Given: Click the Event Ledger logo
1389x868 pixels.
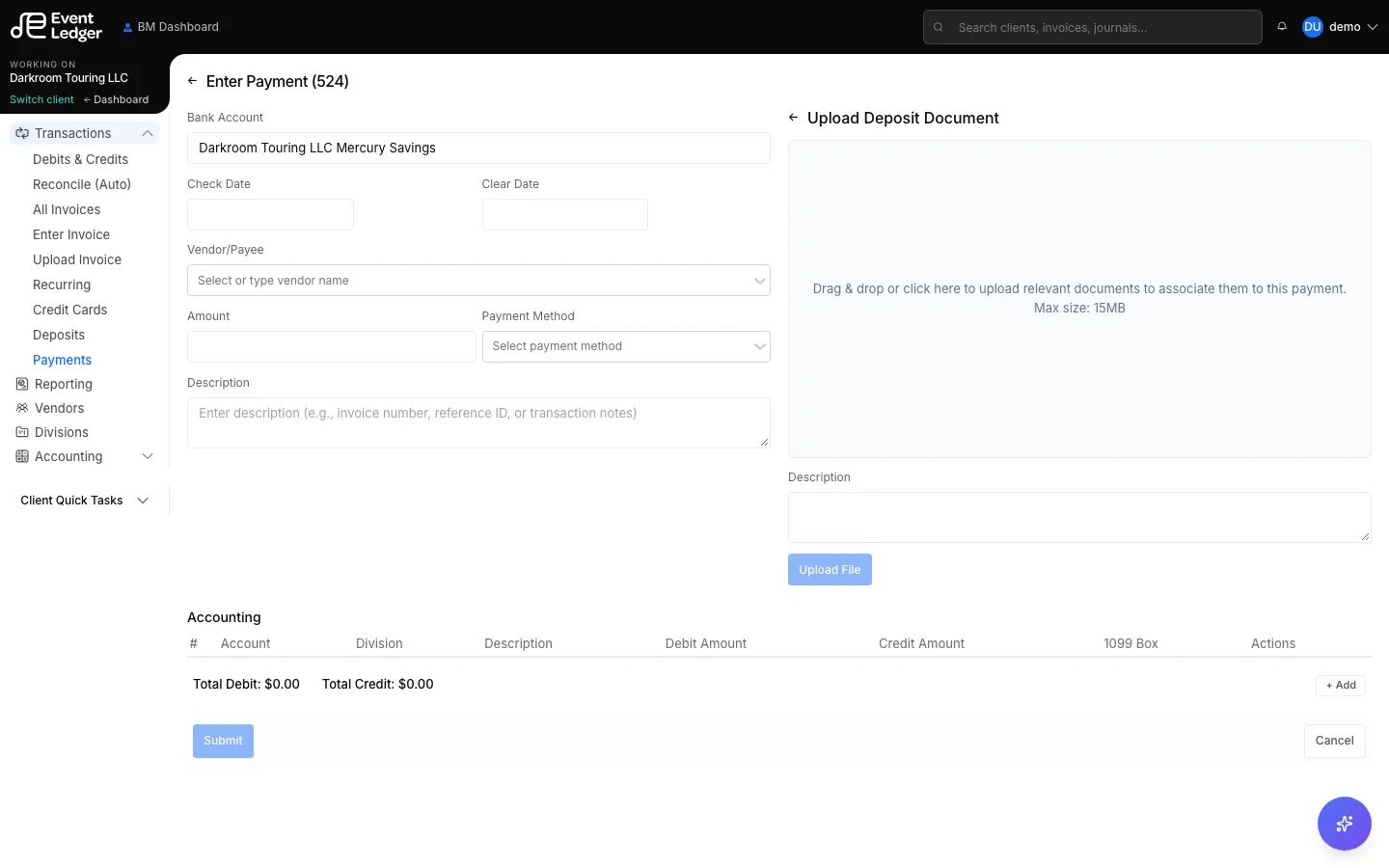Looking at the screenshot, I should tap(56, 26).
